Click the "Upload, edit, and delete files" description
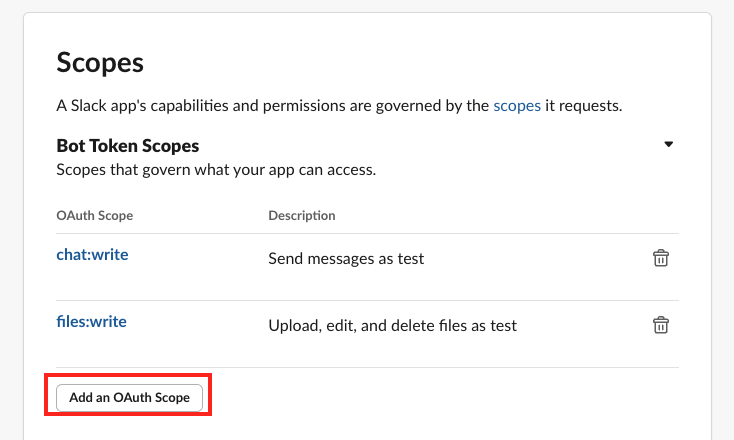The width and height of the screenshot is (734, 440). coord(392,325)
